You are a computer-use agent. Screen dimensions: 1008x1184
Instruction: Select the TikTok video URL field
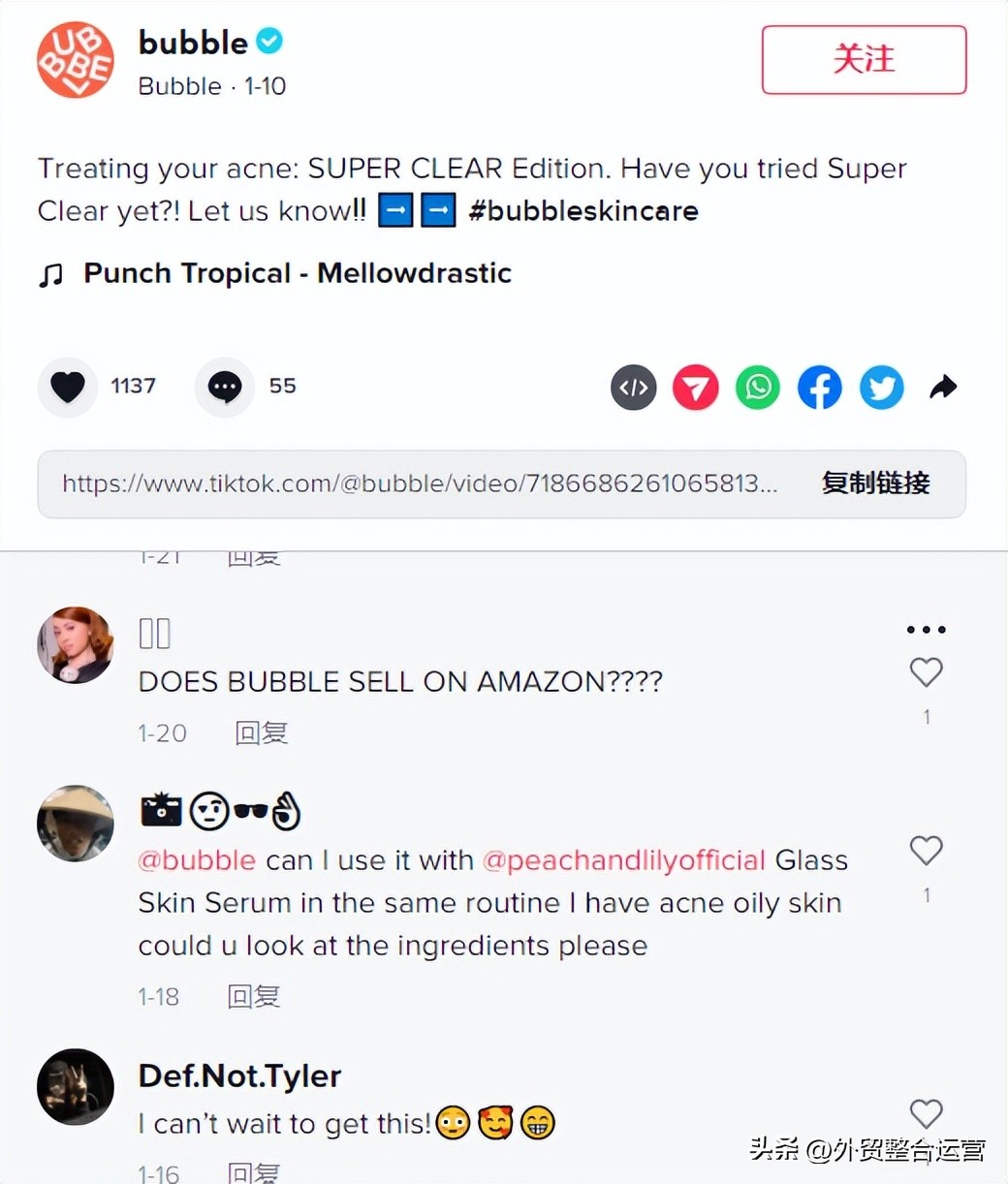(x=420, y=483)
